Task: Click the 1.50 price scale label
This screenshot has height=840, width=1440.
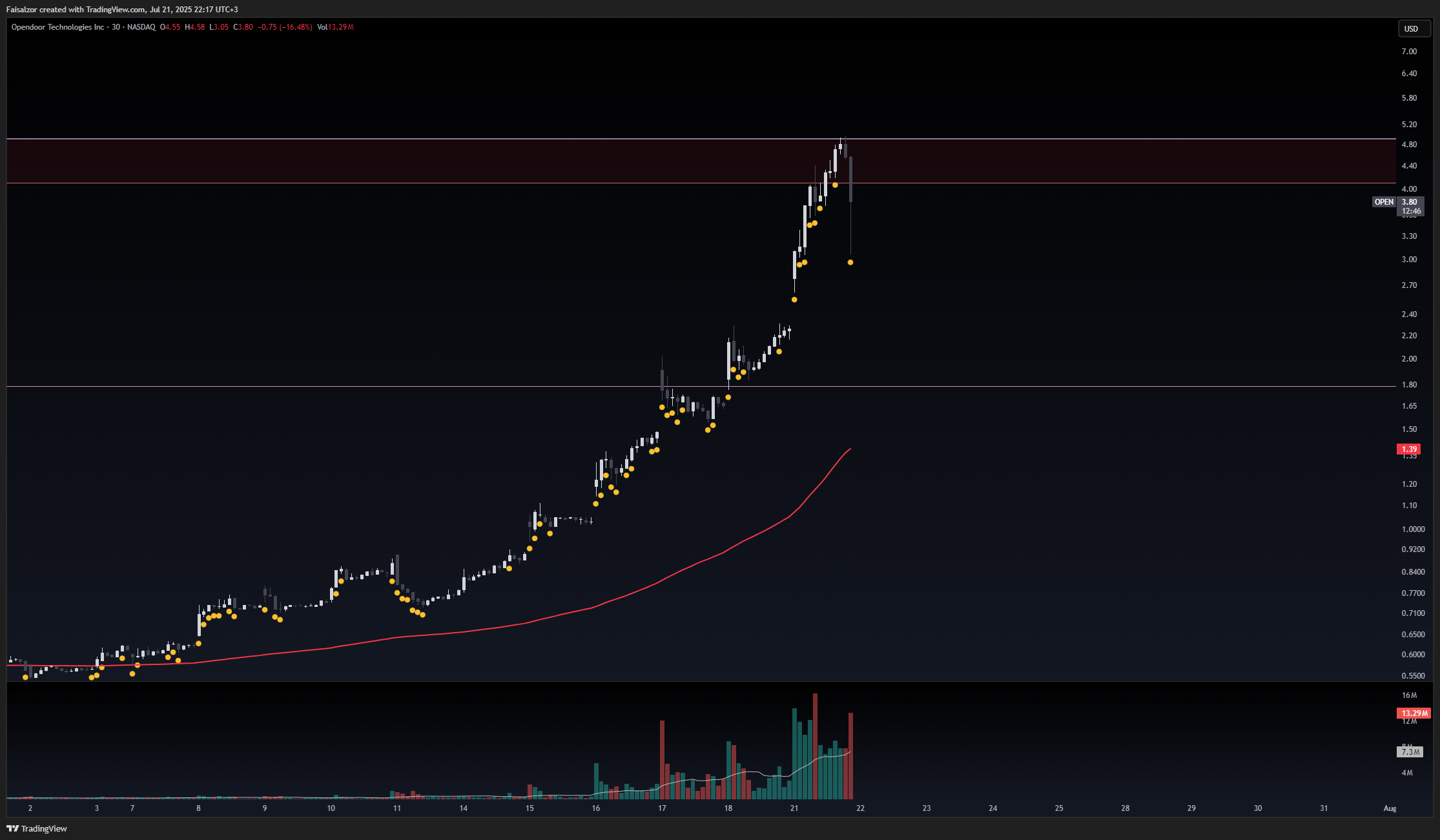Action: (1409, 429)
